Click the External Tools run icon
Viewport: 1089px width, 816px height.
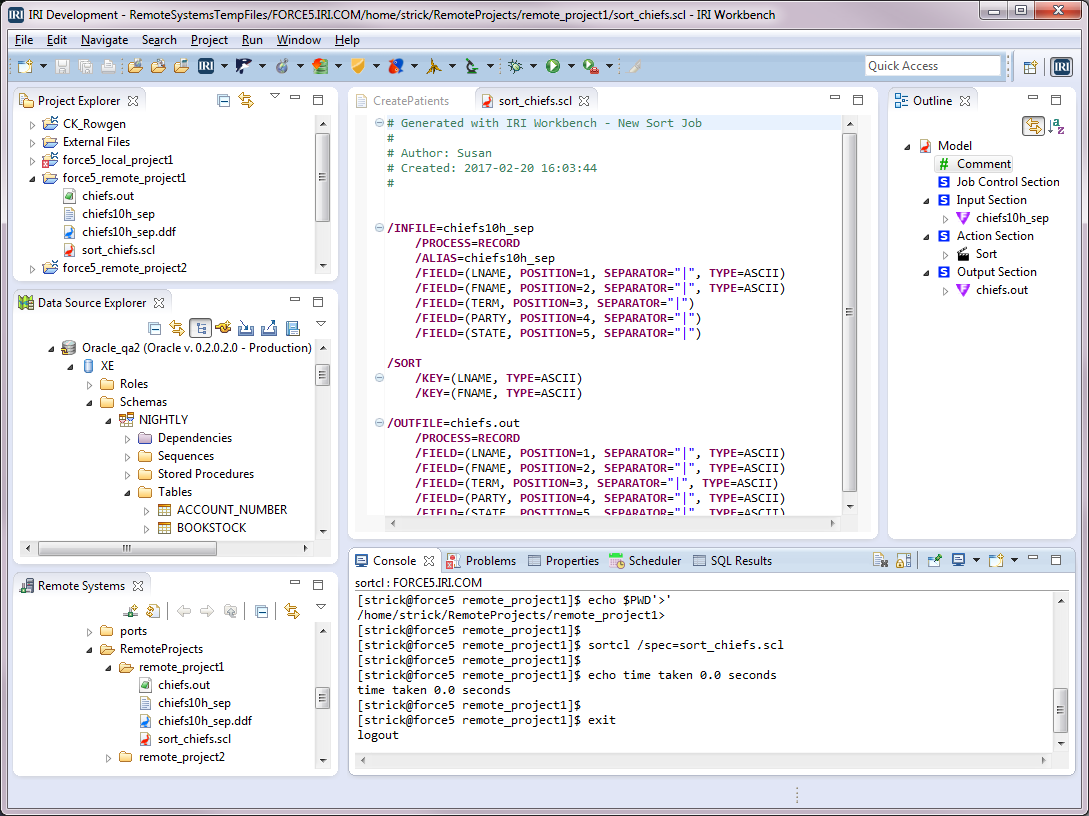(591, 67)
